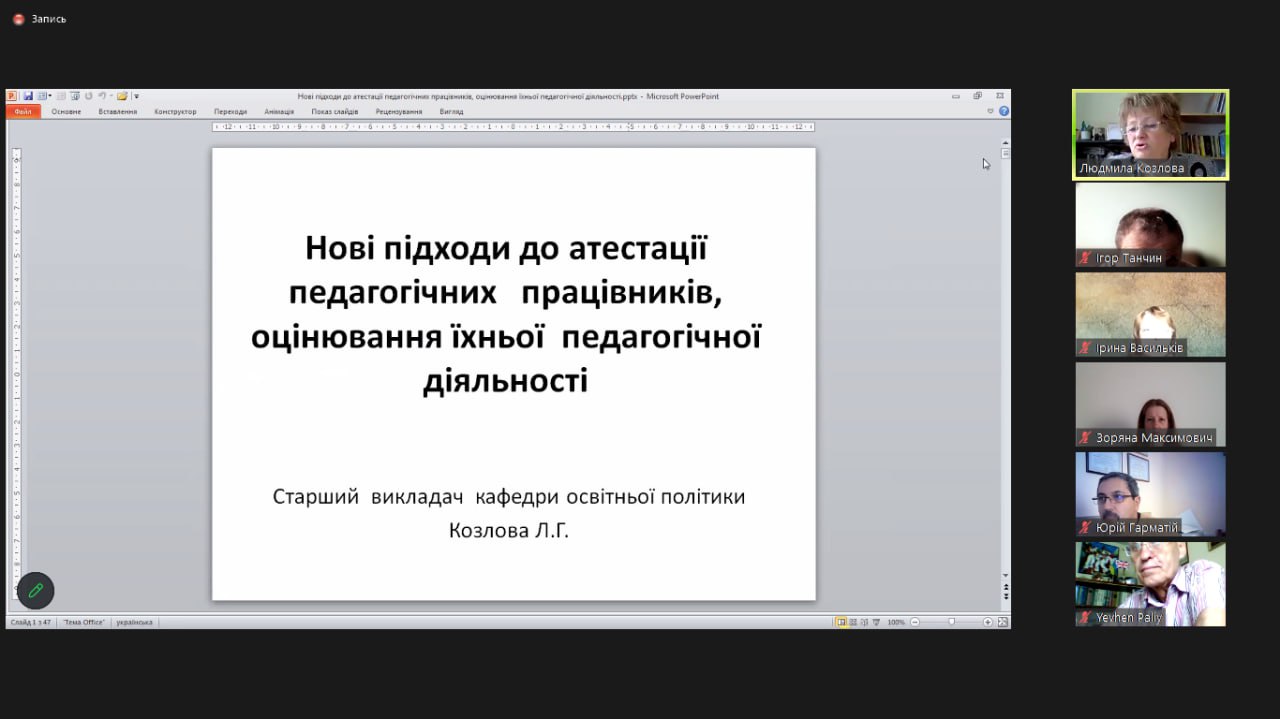This screenshot has height=719, width=1280.
Task: Fit slide to current window icon
Action: click(1002, 622)
